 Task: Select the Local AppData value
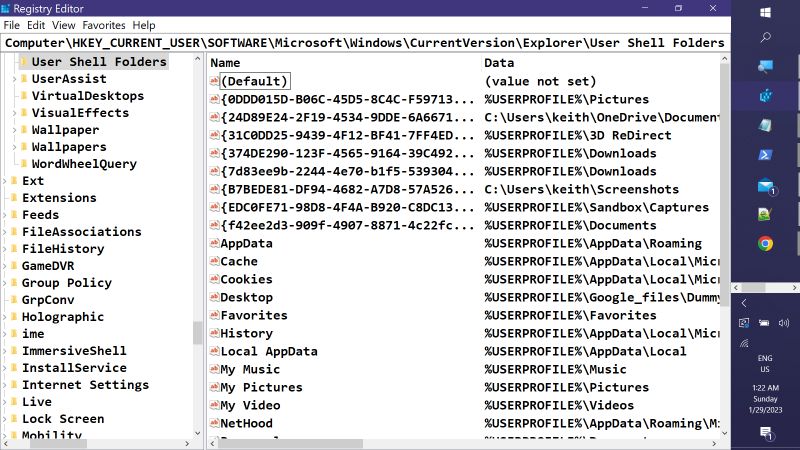268,352
